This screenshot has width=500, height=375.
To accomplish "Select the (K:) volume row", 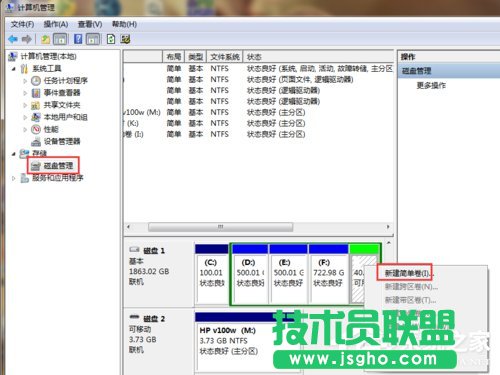I will click(258, 123).
